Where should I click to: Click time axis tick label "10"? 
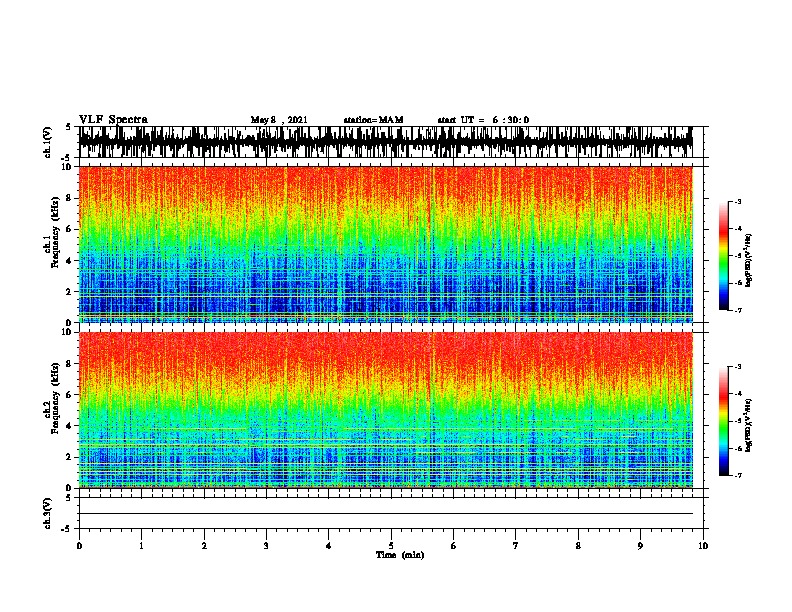click(703, 546)
